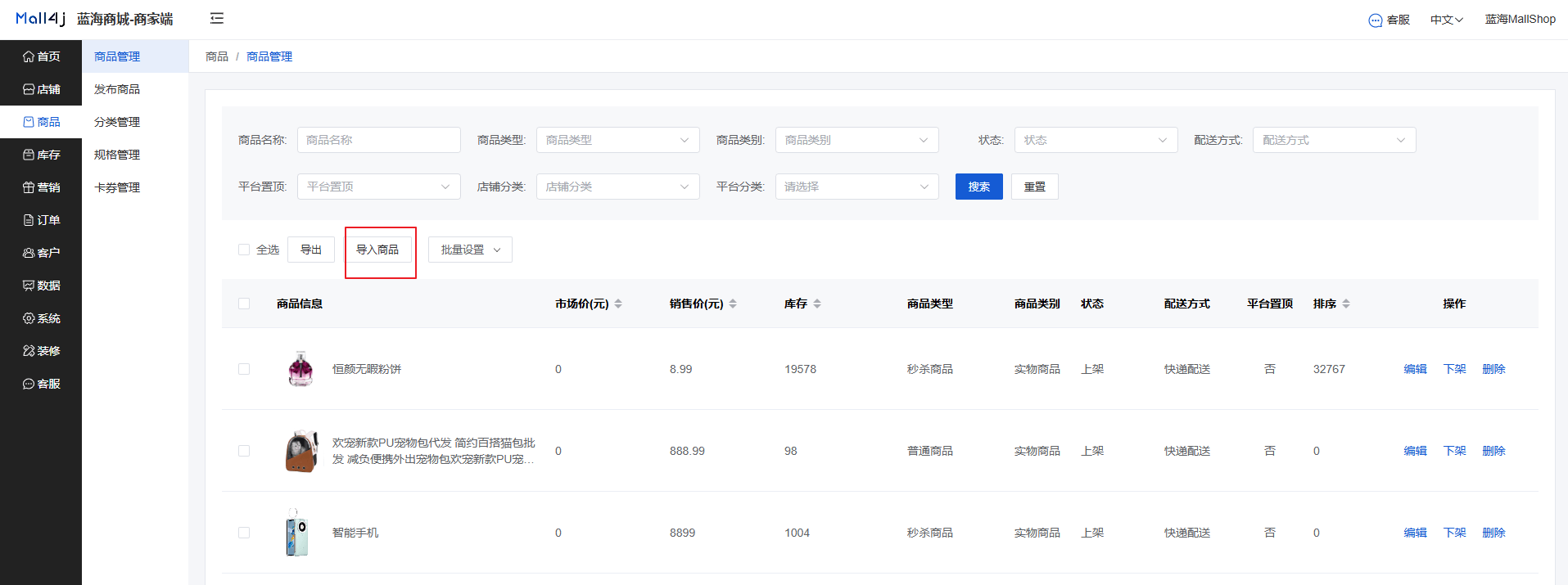
Task: Open 规格管理 submenu item
Action: pyautogui.click(x=135, y=155)
